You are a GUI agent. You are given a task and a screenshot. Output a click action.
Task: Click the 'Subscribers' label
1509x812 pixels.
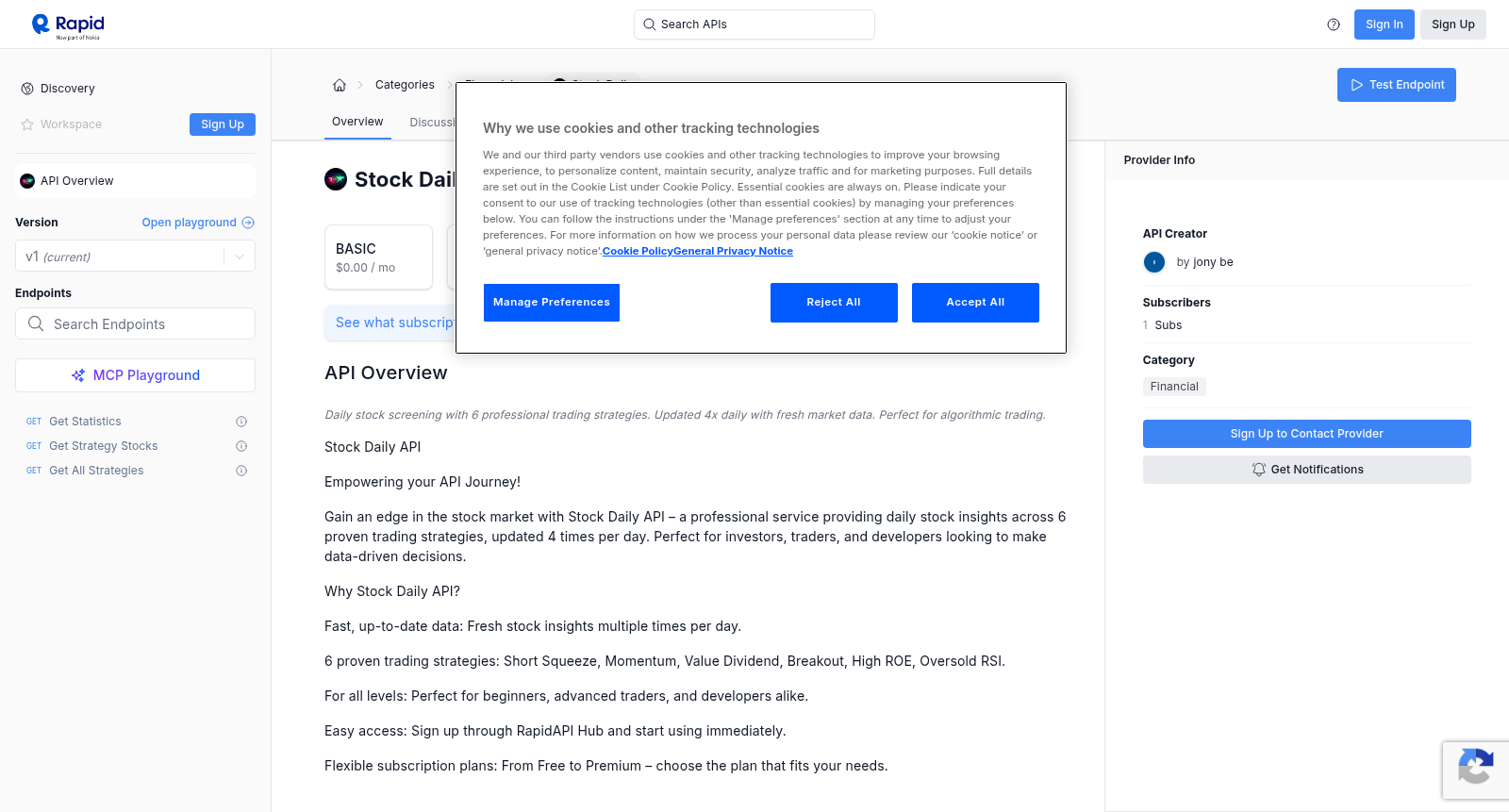1177,303
